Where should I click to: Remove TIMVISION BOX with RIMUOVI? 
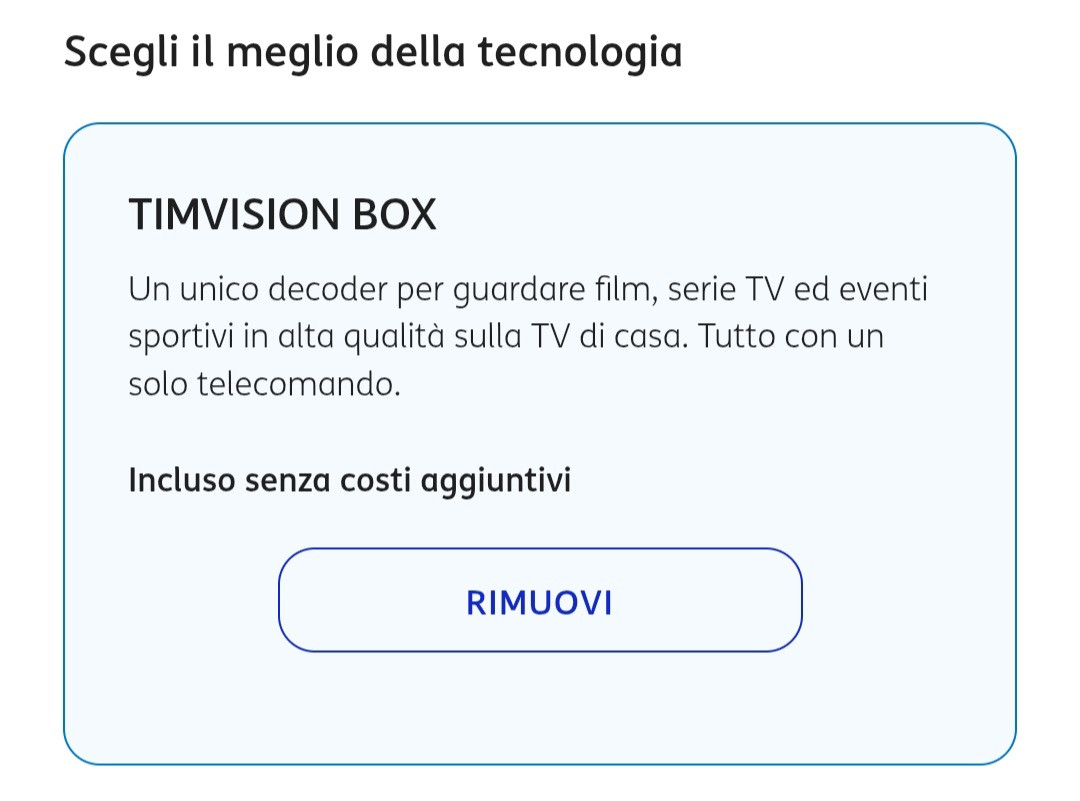pos(540,600)
